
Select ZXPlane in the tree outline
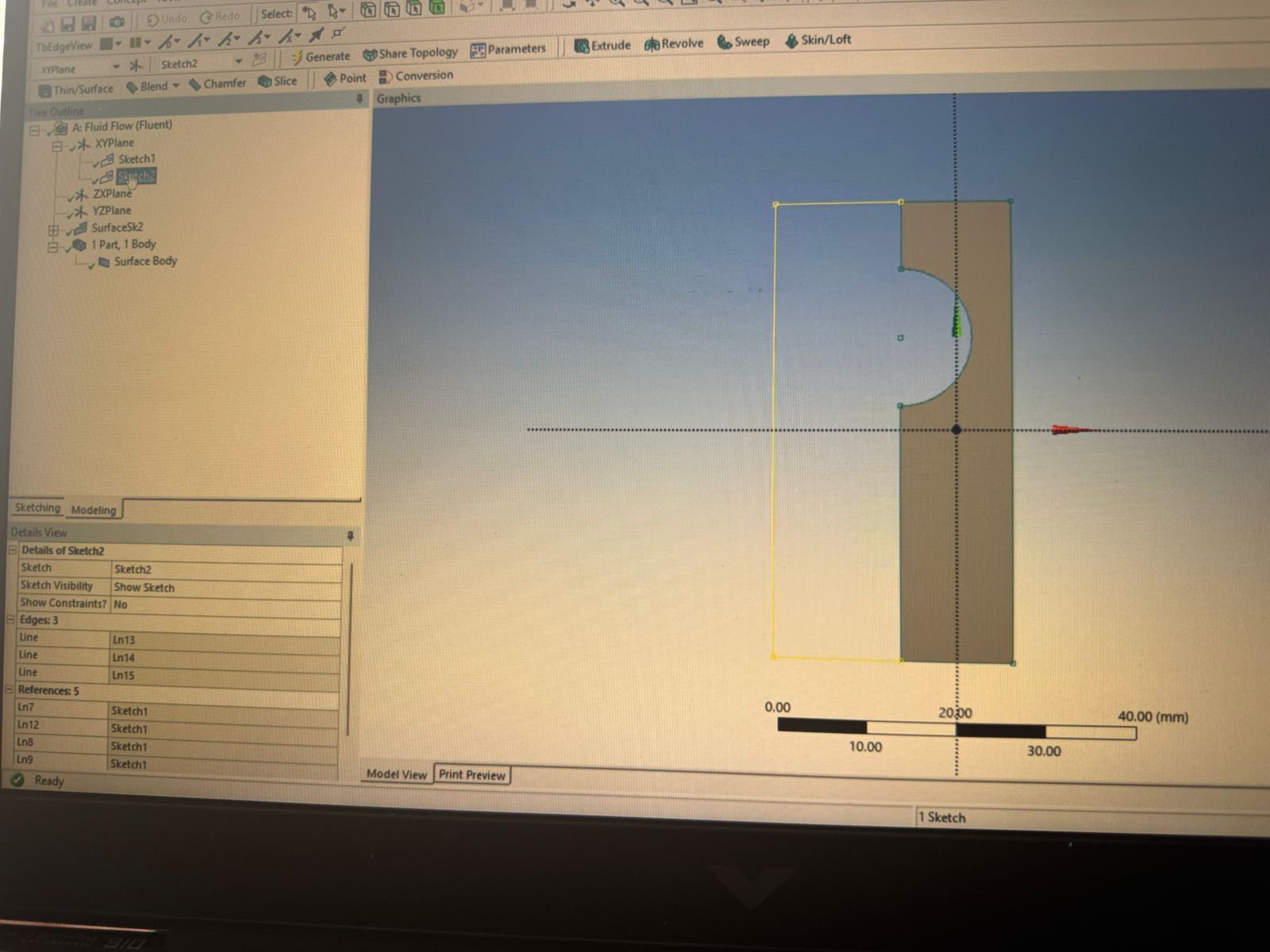point(112,194)
